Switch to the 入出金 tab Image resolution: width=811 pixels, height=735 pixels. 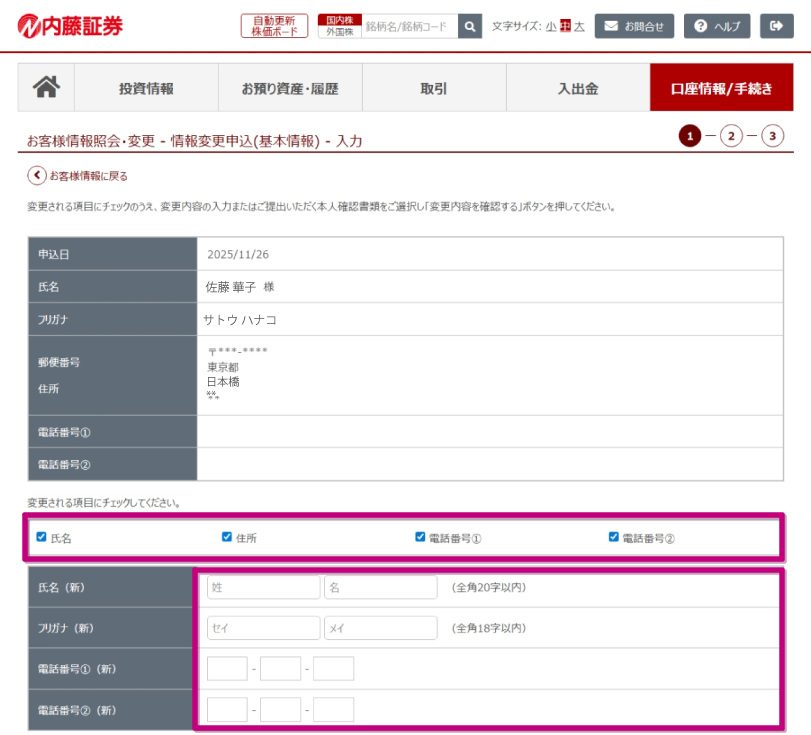pos(578,88)
